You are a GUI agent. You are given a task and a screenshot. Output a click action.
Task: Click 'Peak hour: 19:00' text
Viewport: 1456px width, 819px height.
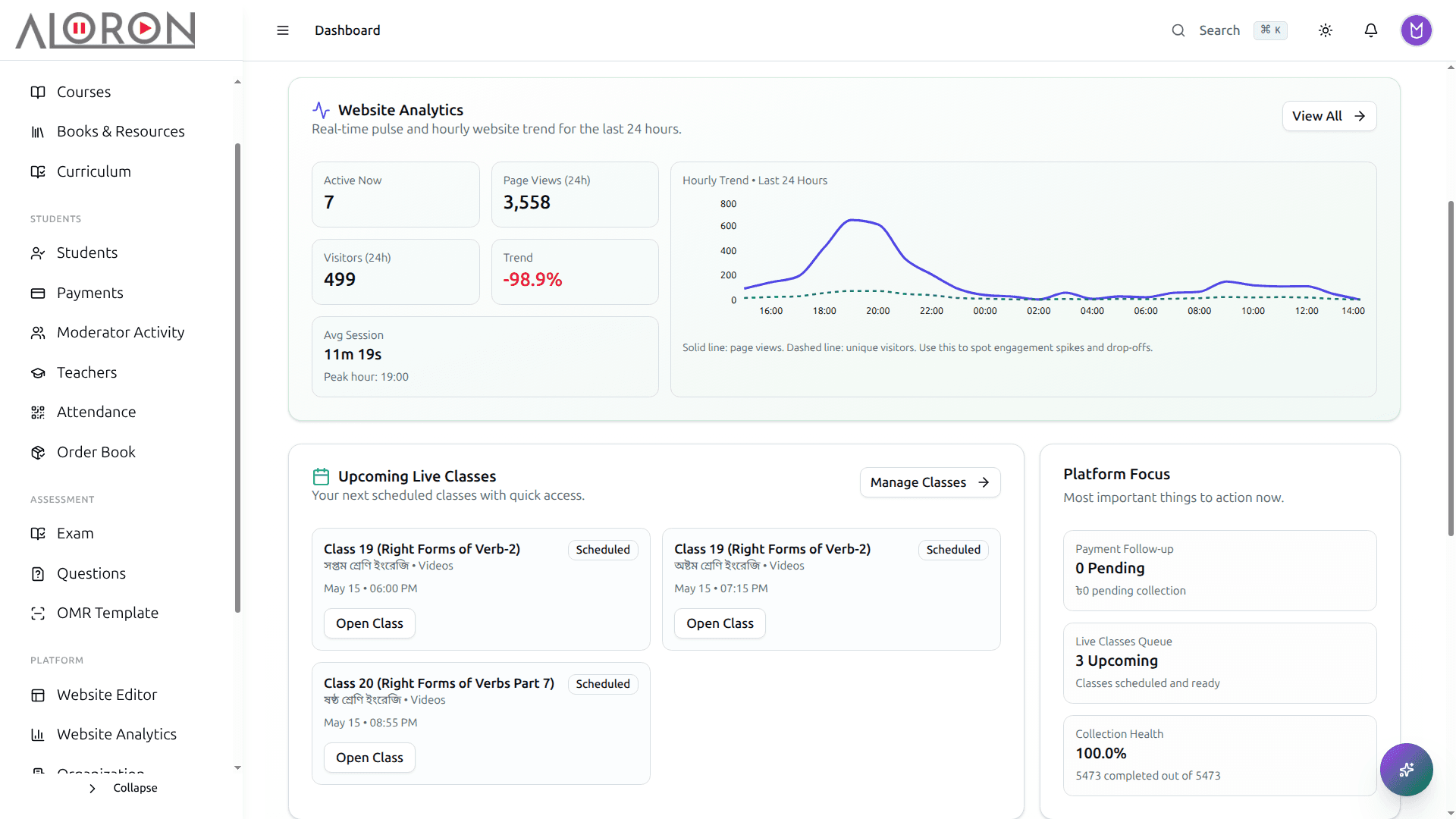366,377
